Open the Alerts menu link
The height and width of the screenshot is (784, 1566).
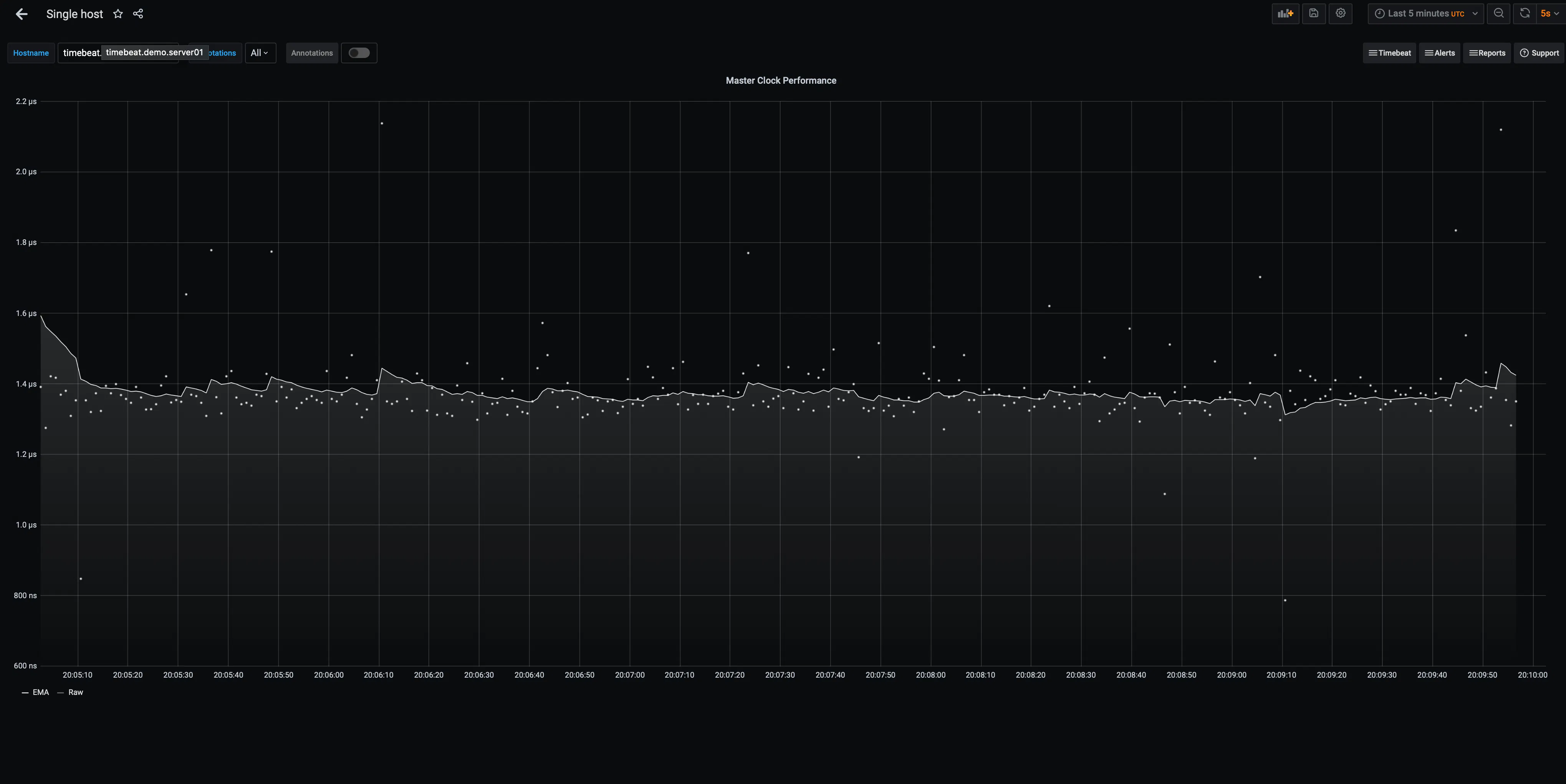[x=1440, y=53]
